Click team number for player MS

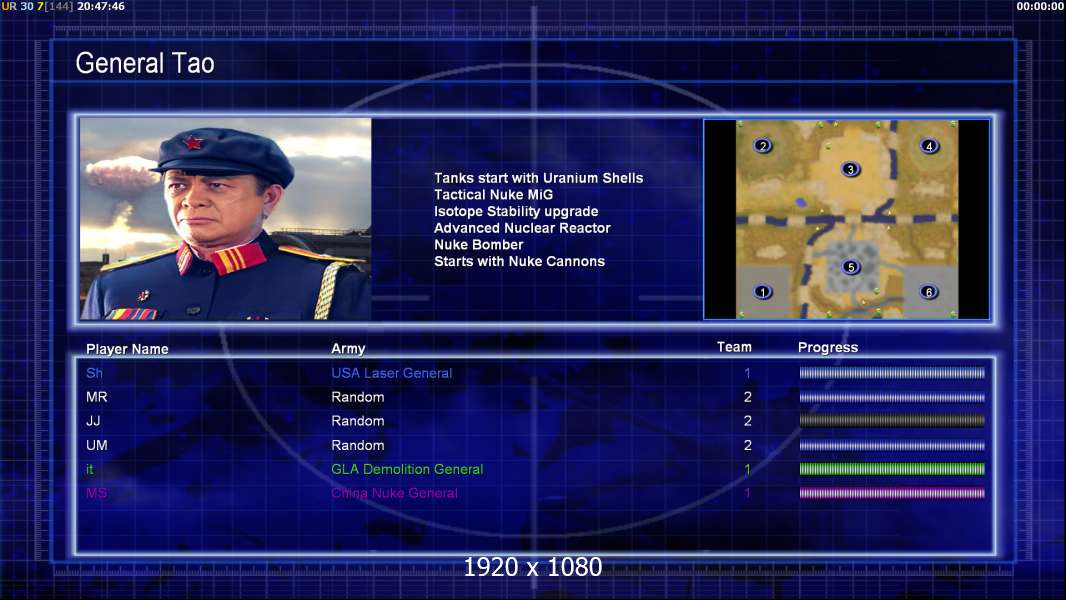747,493
